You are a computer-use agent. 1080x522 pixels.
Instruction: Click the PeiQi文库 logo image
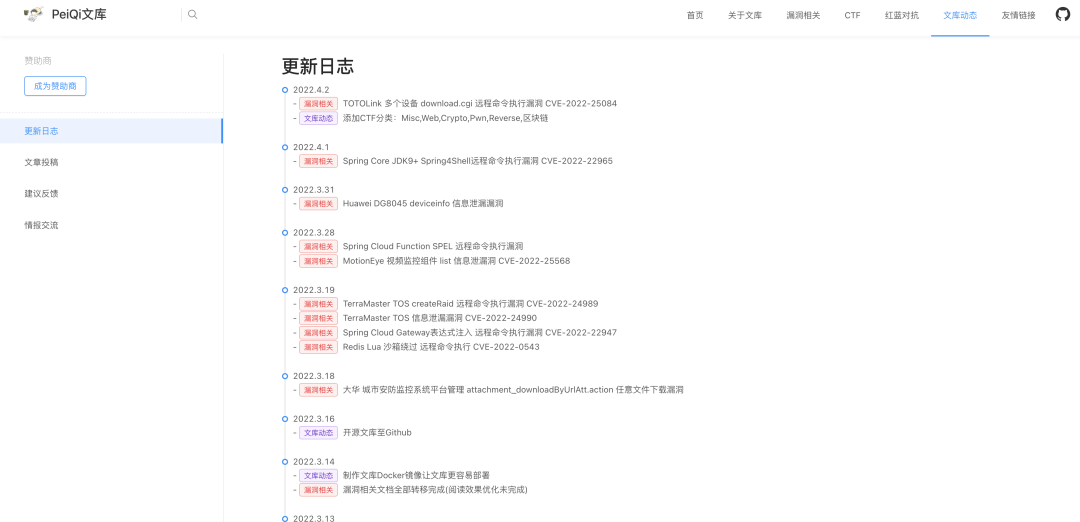34,14
